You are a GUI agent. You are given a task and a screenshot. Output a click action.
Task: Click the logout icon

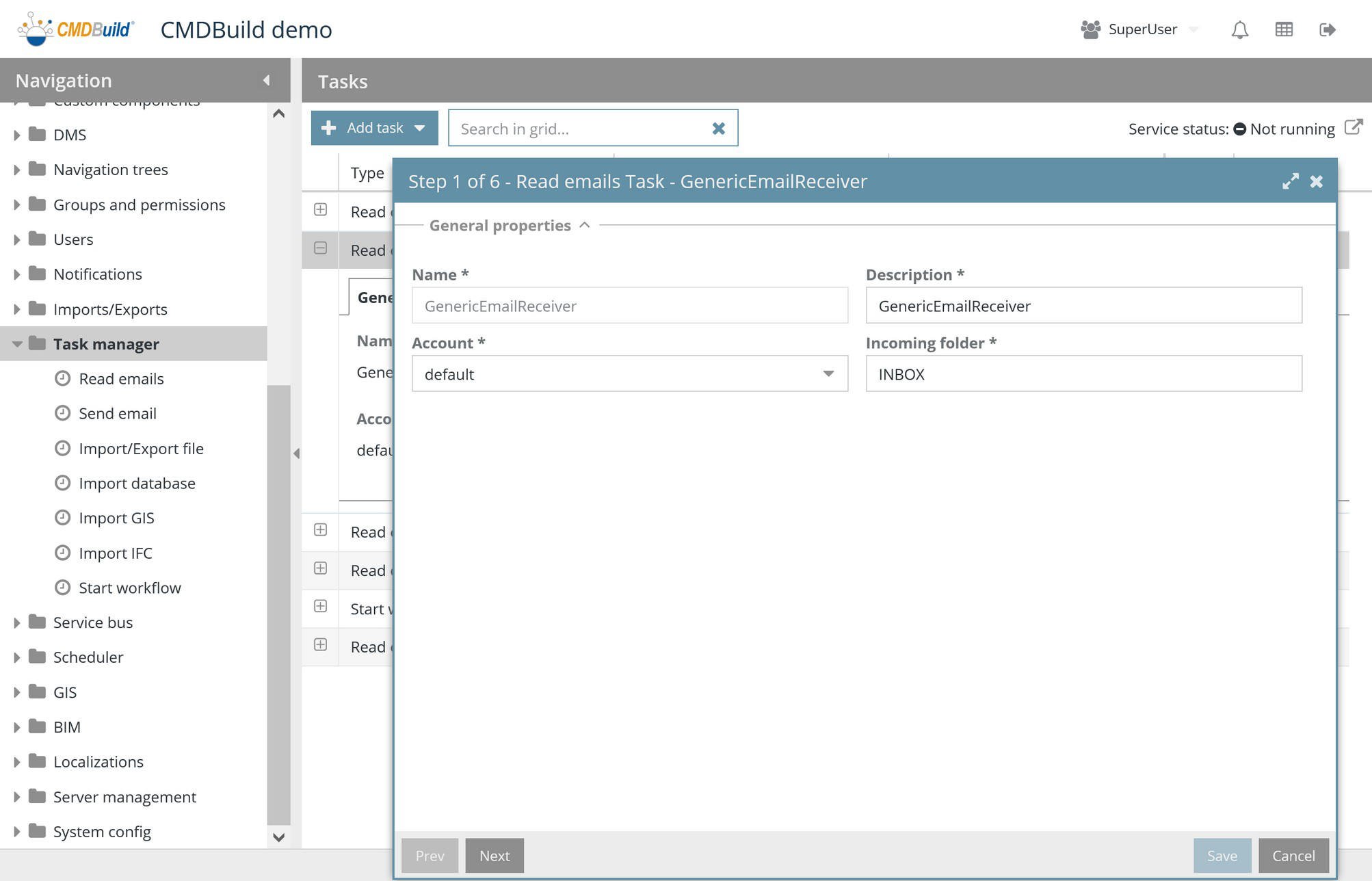1327,29
